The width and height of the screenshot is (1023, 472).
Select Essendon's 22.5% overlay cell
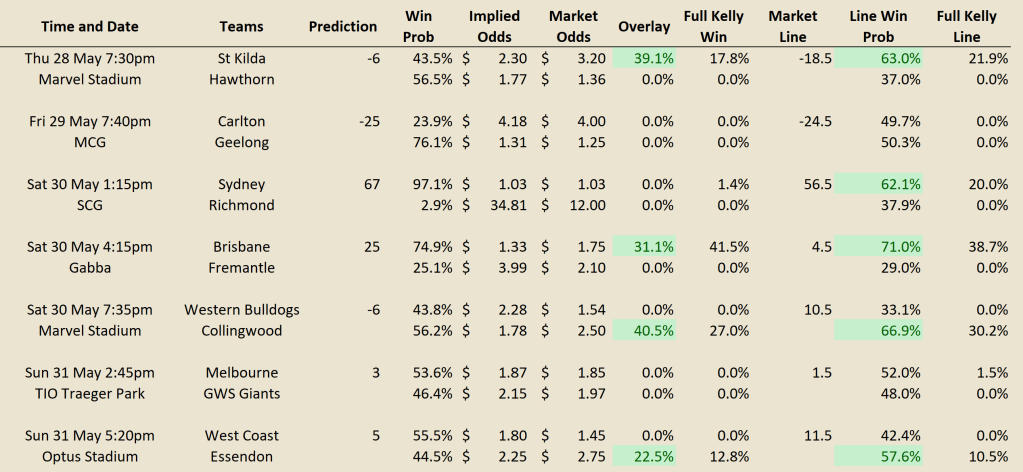pyautogui.click(x=644, y=456)
